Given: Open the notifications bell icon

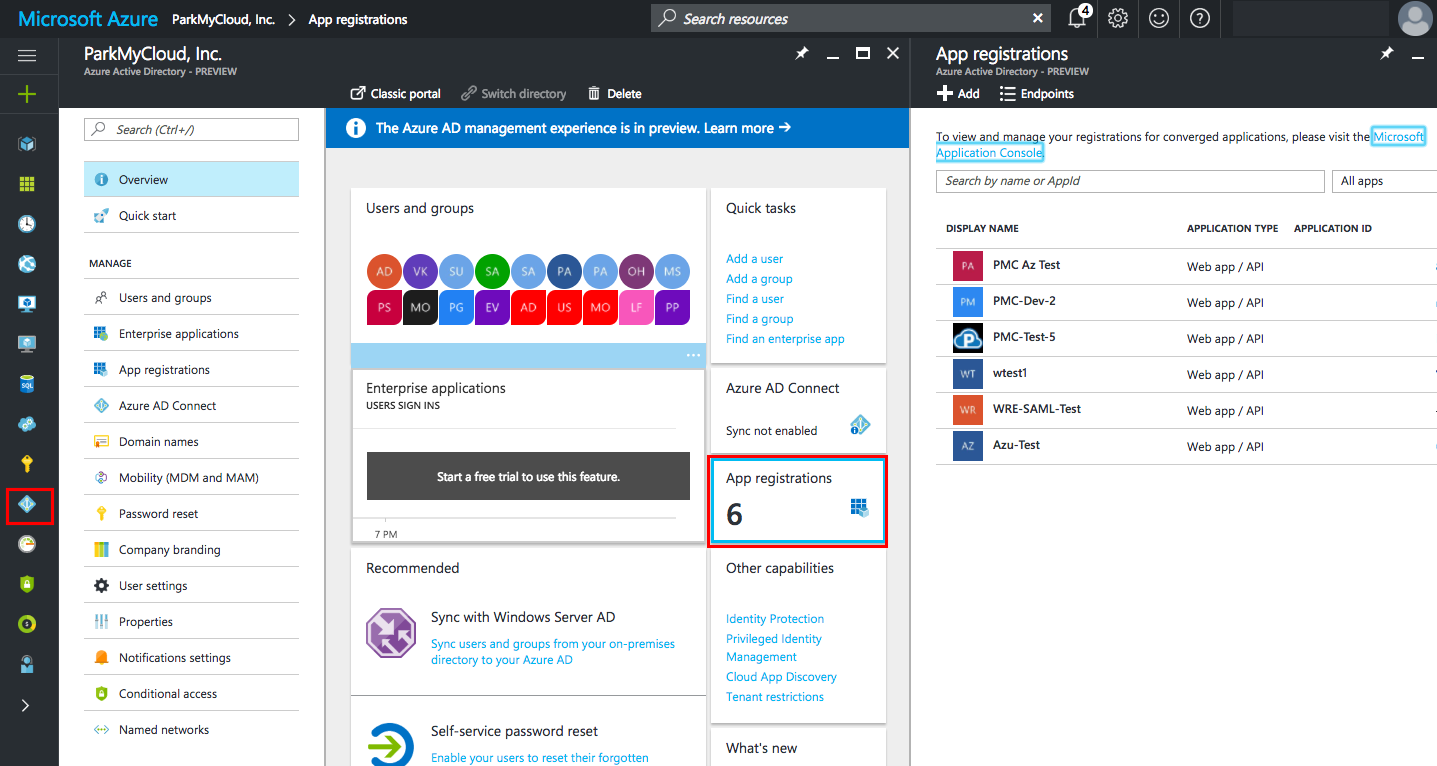Looking at the screenshot, I should point(1078,18).
